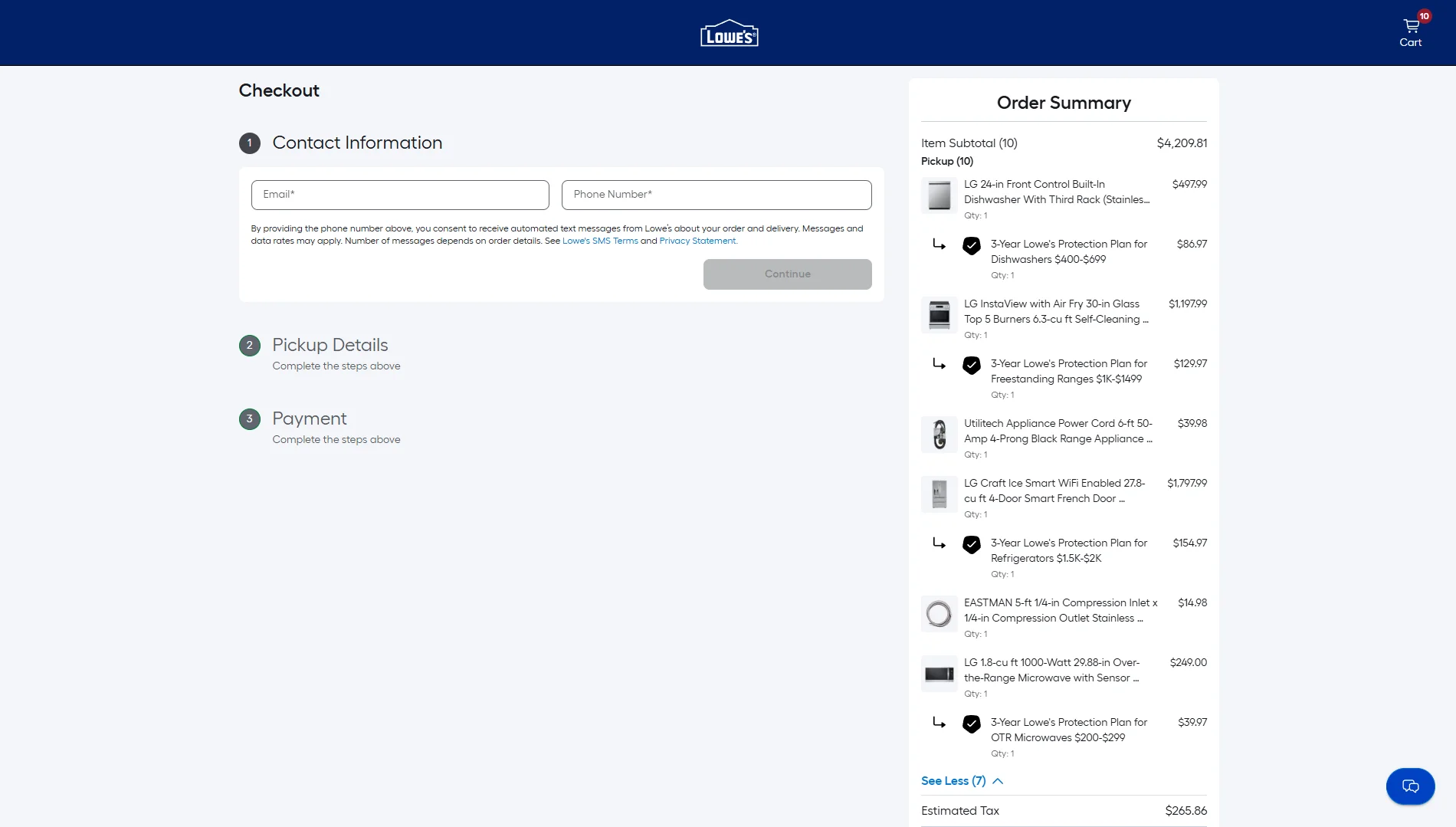Click the Continue button
1456x827 pixels.
[x=787, y=274]
